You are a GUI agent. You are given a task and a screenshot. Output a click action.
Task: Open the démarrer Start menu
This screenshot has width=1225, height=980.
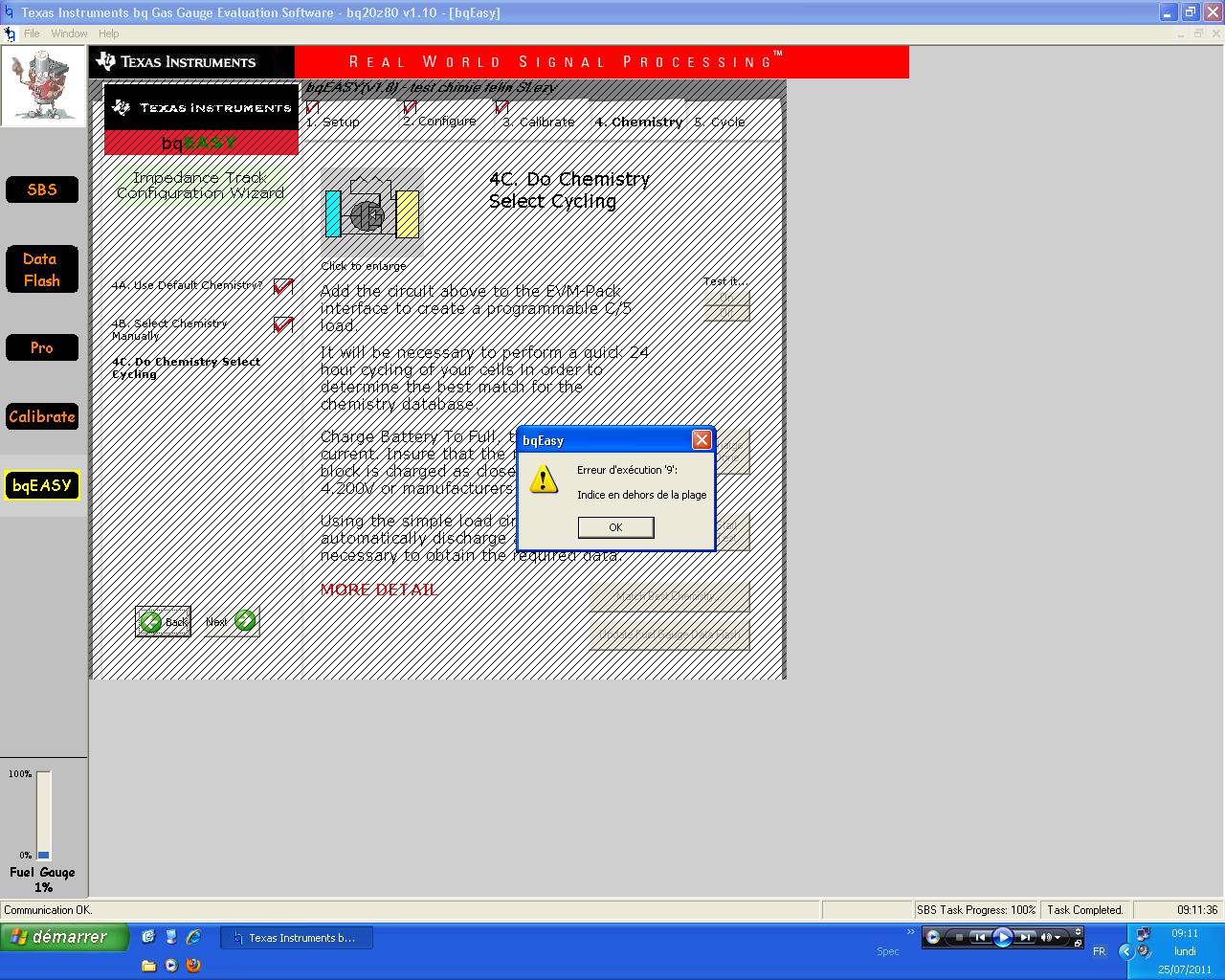tap(64, 937)
